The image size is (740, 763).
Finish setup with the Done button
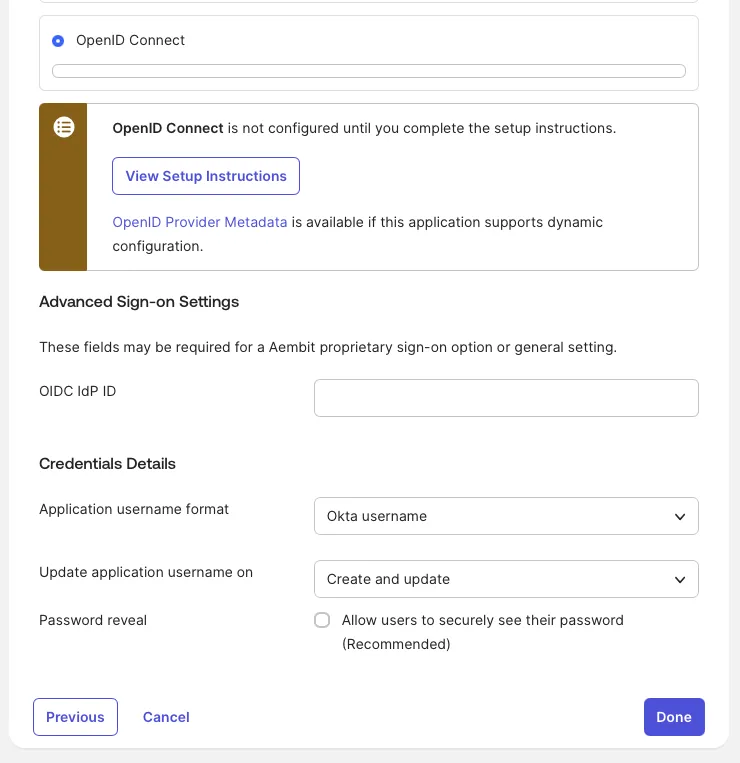(674, 717)
